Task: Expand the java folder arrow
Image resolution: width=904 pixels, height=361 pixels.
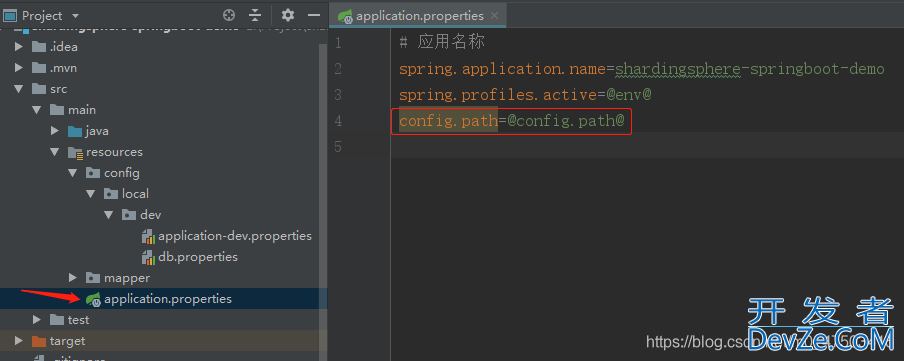Action: pyautogui.click(x=55, y=131)
